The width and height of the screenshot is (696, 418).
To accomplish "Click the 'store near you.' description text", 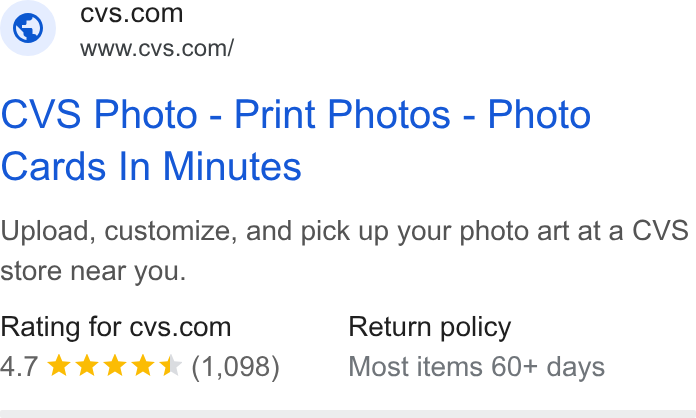I will pyautogui.click(x=93, y=272).
